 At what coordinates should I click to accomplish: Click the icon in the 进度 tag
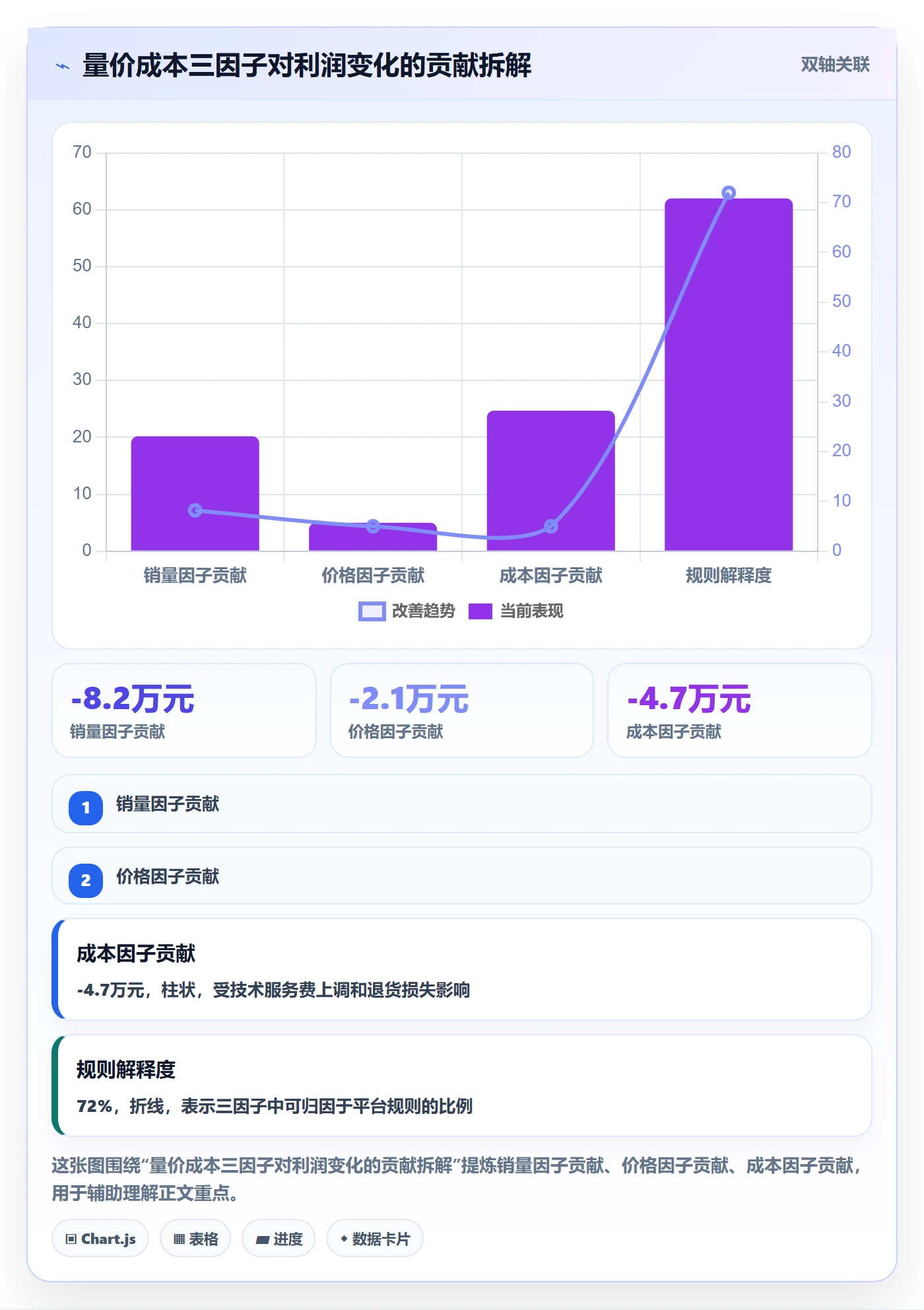click(x=262, y=1240)
